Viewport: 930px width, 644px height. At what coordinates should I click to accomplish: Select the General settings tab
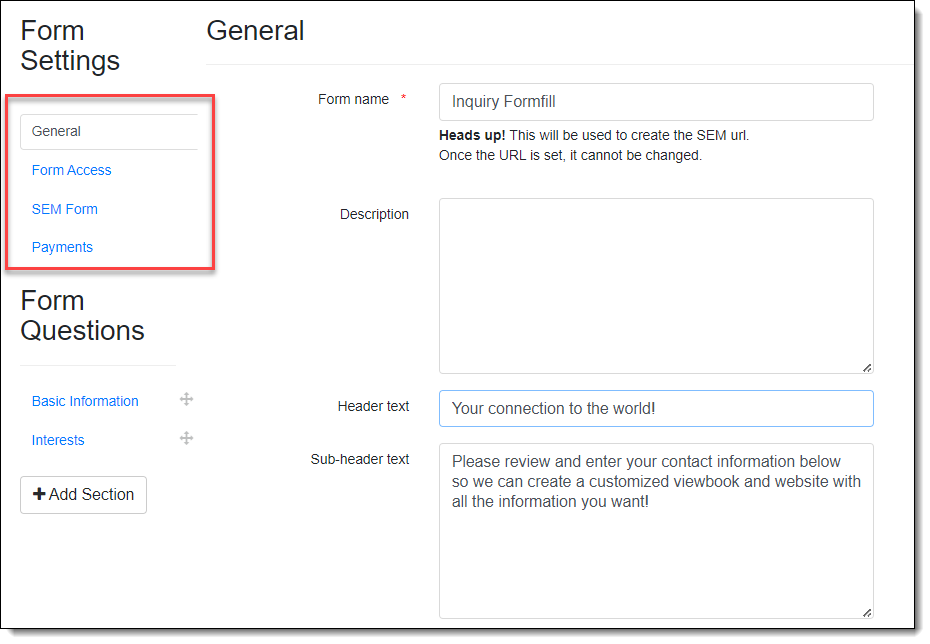[109, 132]
